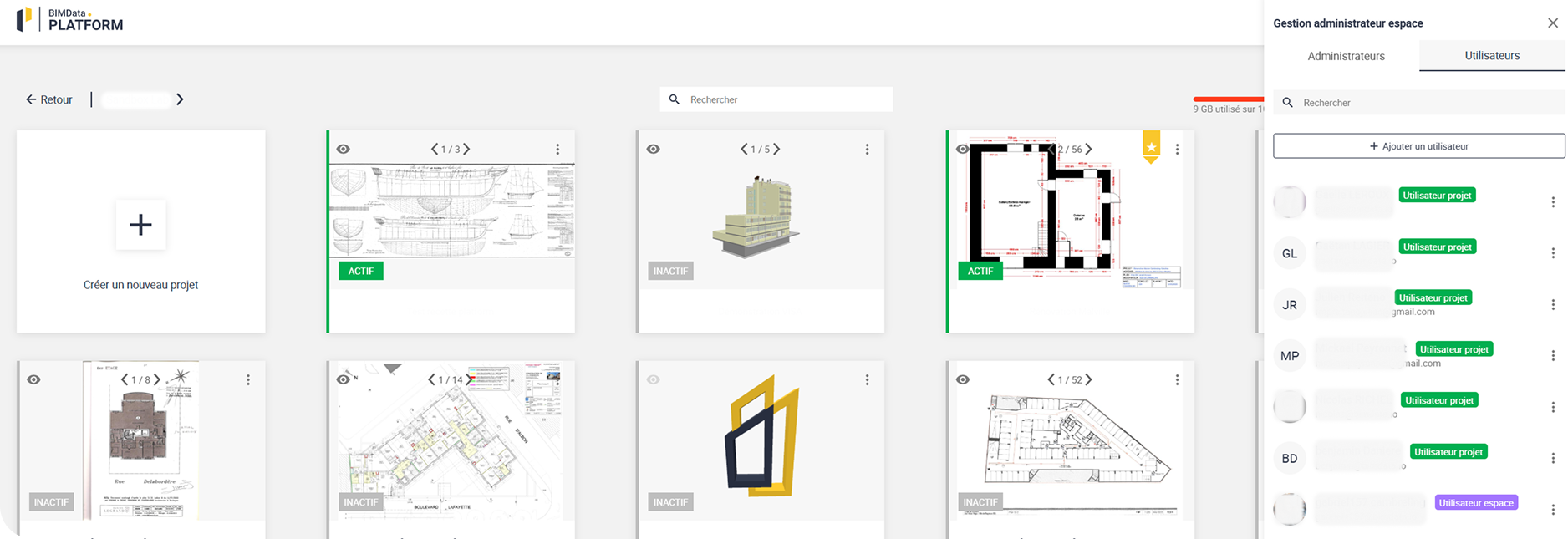Switch to the Administrateurs tab

click(x=1346, y=56)
